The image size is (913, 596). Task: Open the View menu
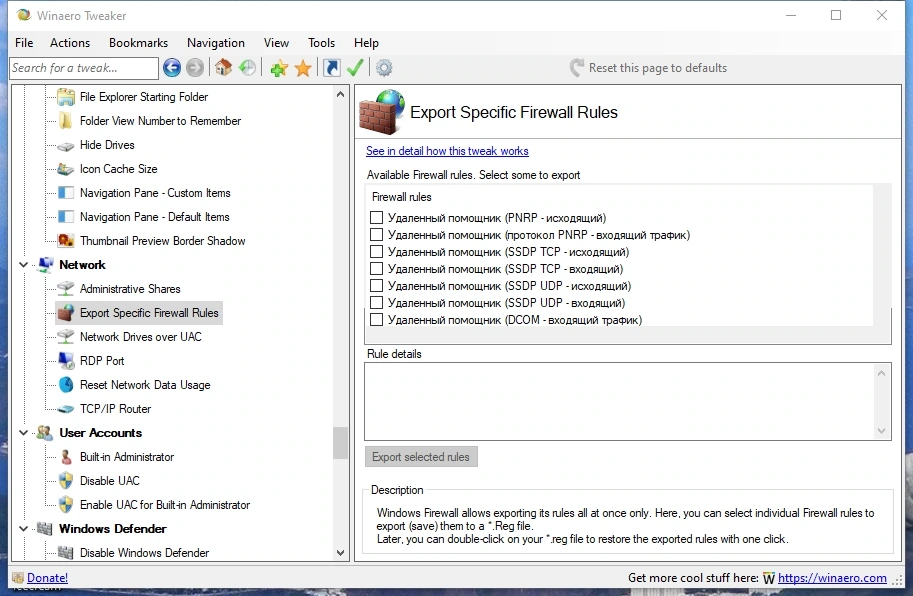[276, 42]
